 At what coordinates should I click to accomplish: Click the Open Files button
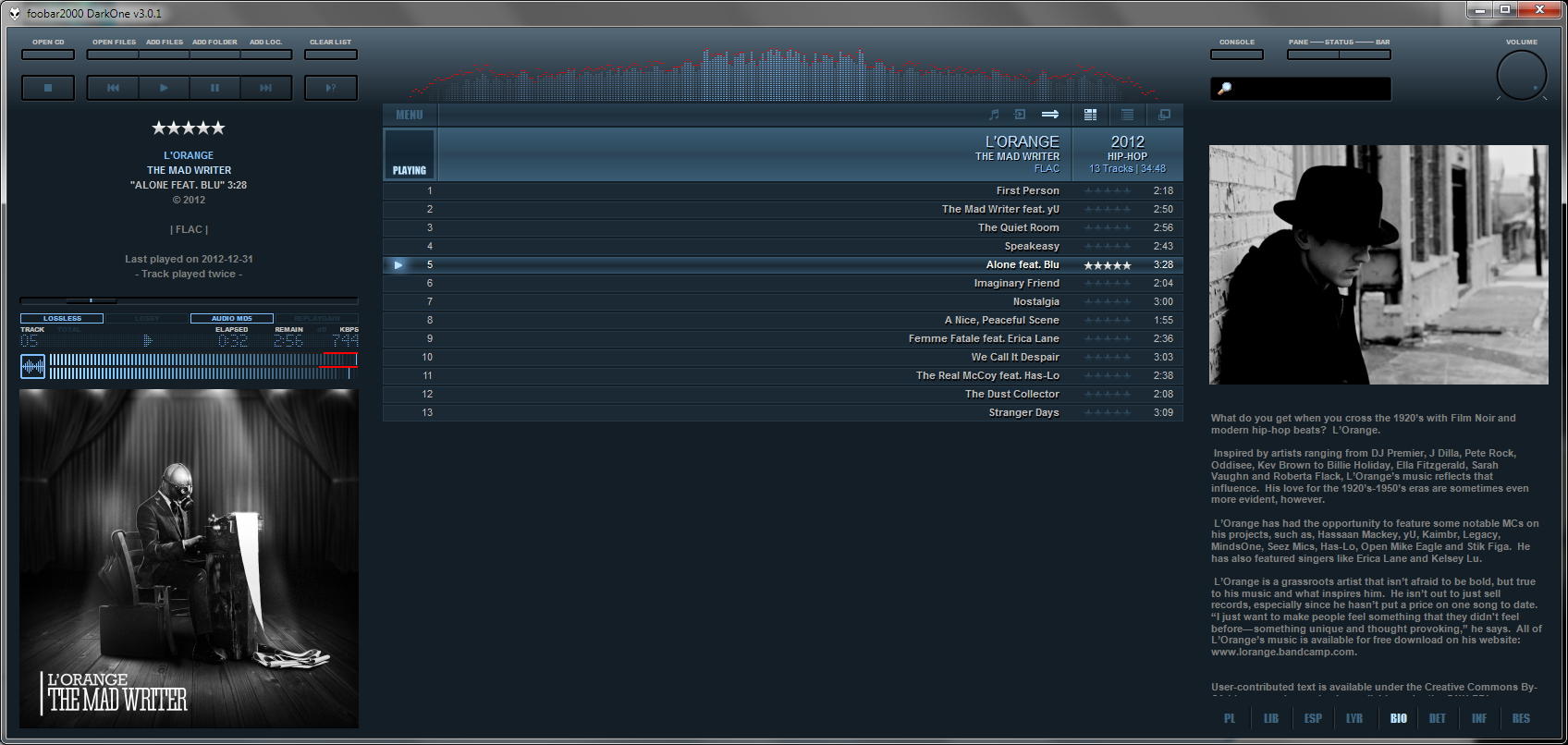pyautogui.click(x=113, y=55)
